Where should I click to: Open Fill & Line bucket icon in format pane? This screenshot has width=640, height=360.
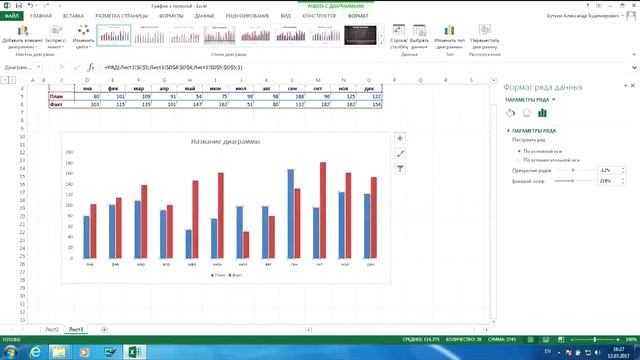coord(511,113)
